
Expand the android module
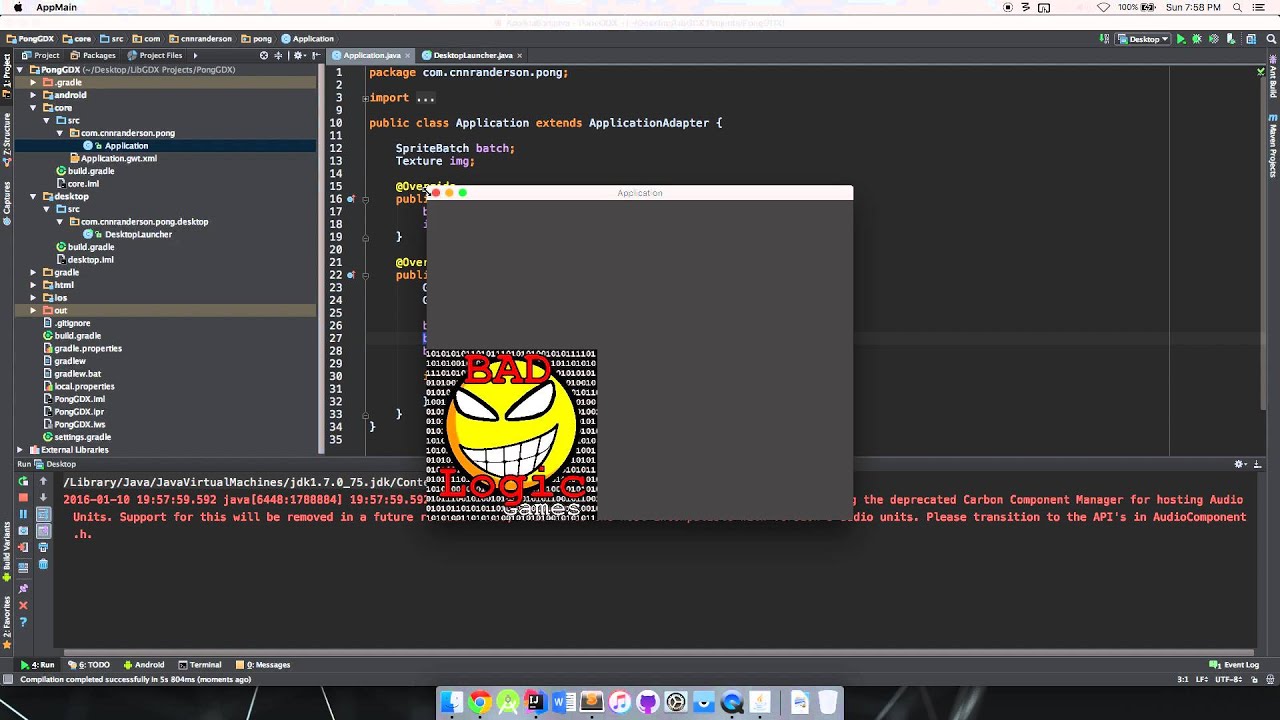click(x=33, y=95)
